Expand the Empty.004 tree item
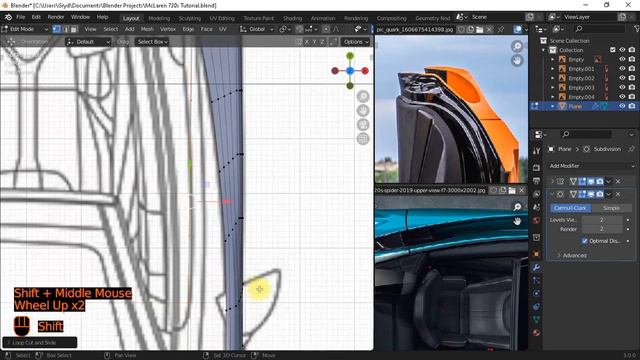640x360 pixels. coord(553,97)
